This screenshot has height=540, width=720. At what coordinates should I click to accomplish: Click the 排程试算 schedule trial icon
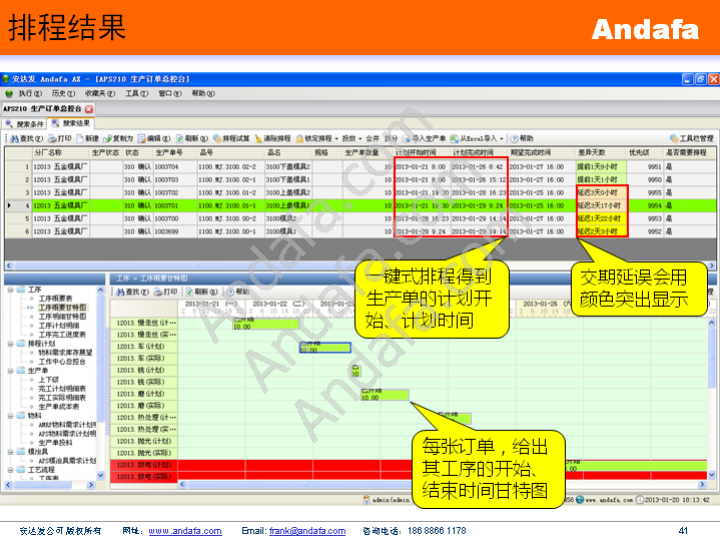coord(217,139)
